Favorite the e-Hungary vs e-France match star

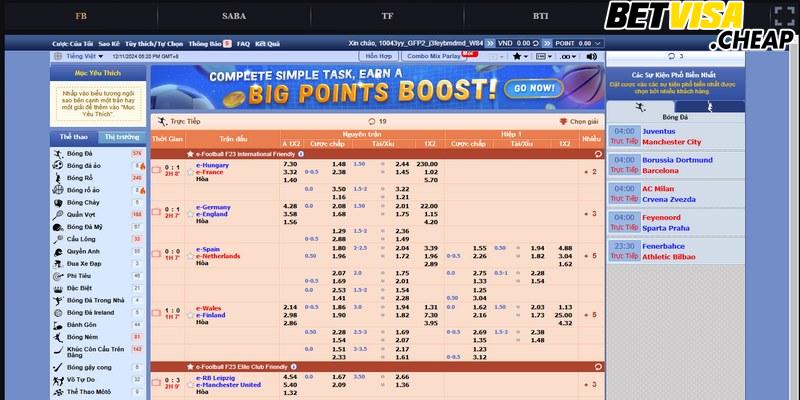point(191,172)
